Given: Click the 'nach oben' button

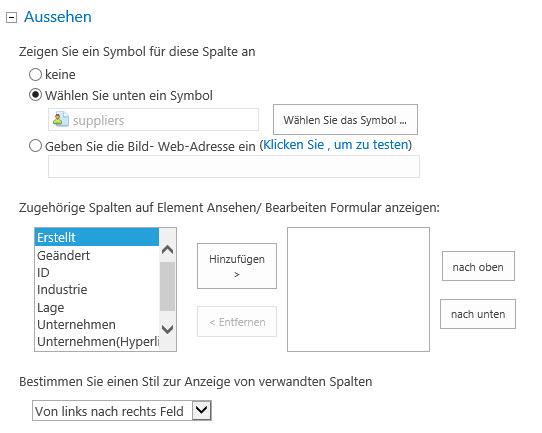Looking at the screenshot, I should 478,266.
